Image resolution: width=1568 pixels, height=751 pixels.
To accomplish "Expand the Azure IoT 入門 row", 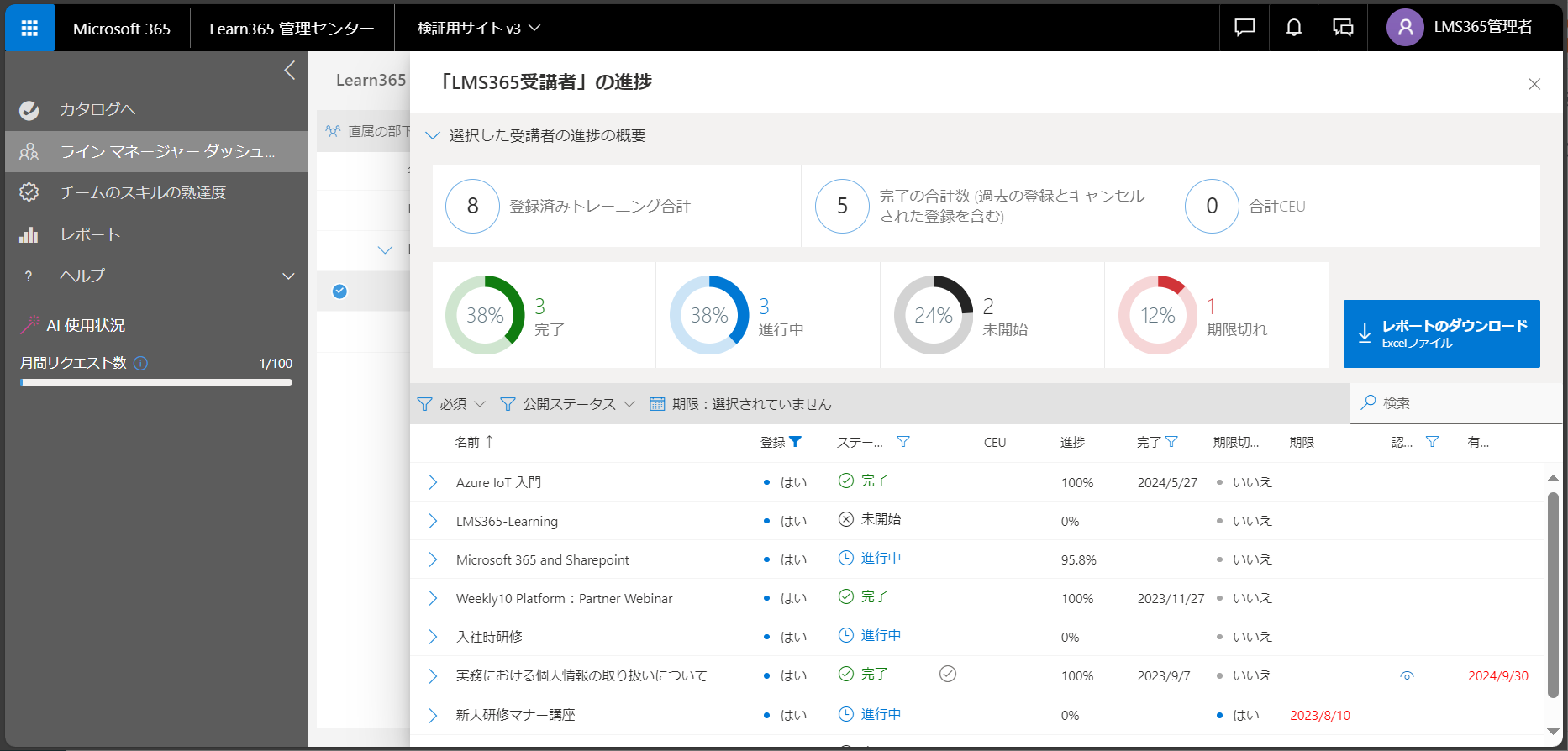I will [x=433, y=482].
